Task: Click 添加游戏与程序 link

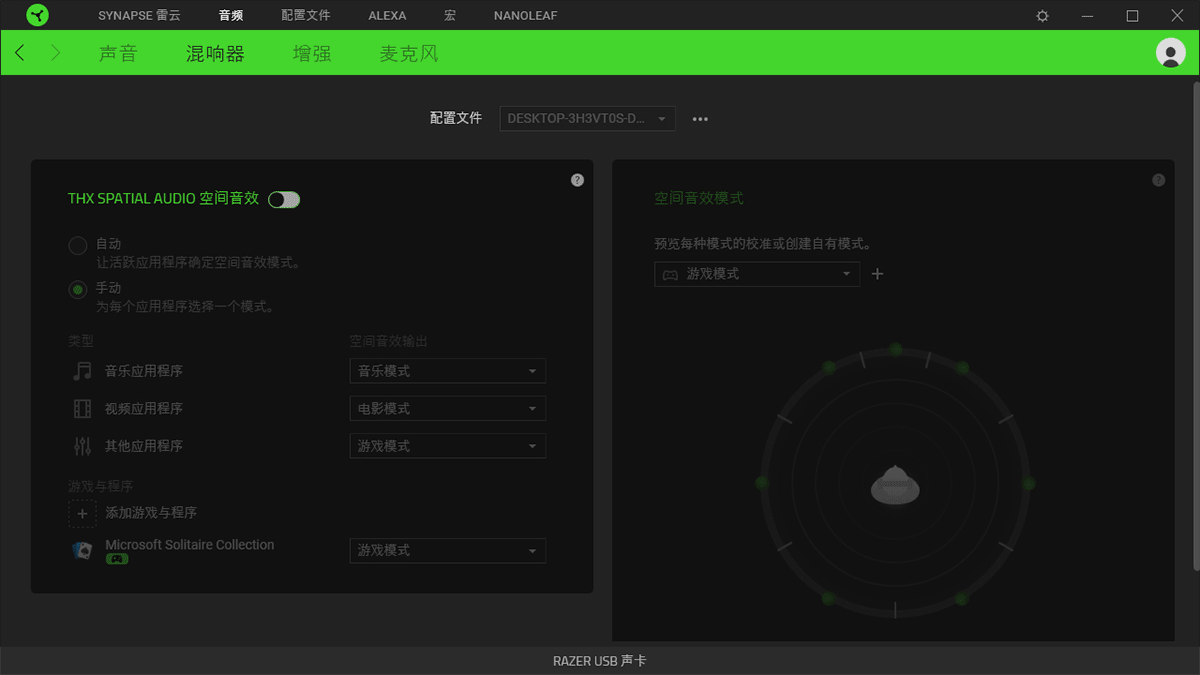Action: coord(151,512)
